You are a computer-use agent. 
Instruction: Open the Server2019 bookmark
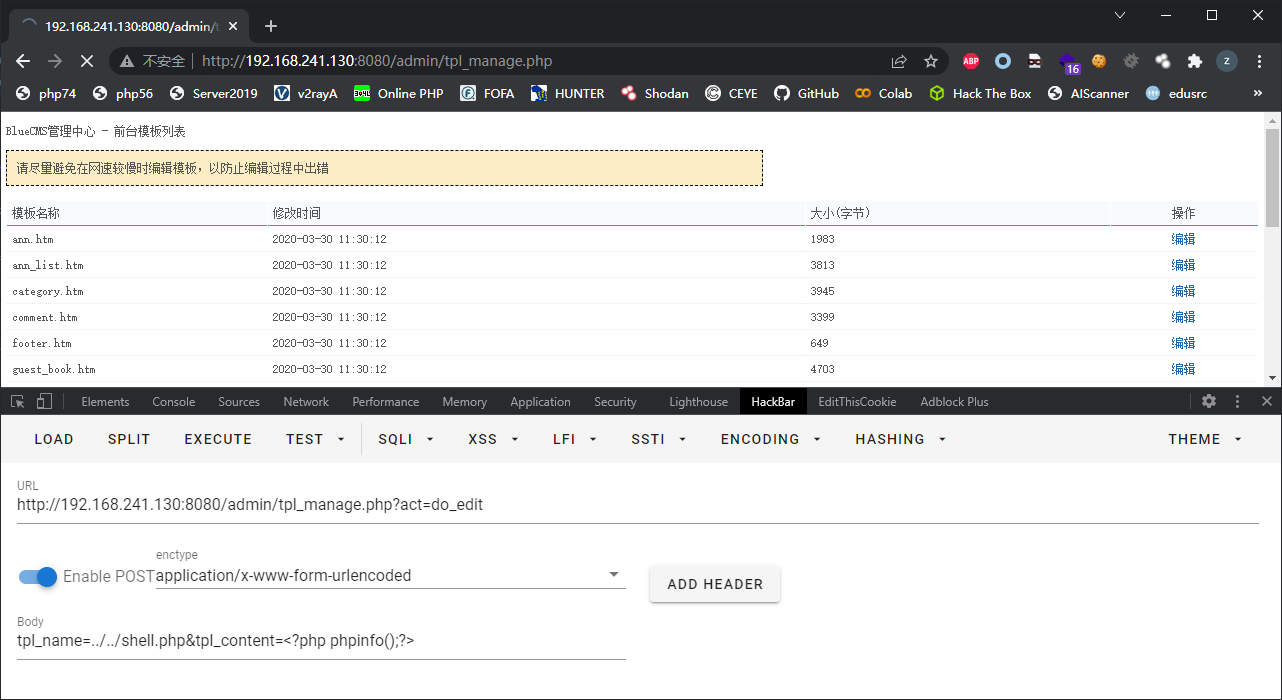click(213, 93)
